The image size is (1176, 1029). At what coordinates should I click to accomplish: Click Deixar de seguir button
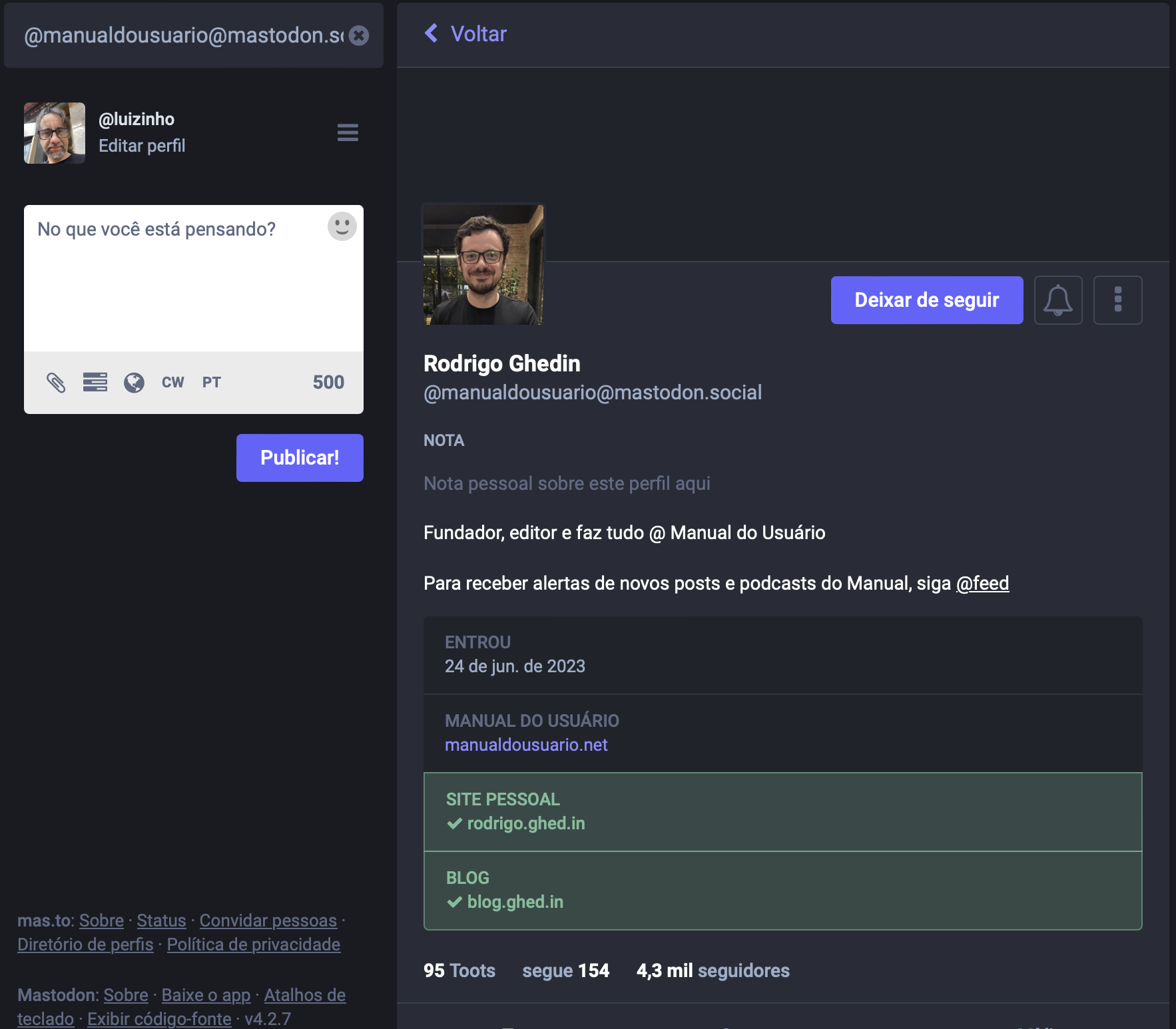pyautogui.click(x=926, y=300)
